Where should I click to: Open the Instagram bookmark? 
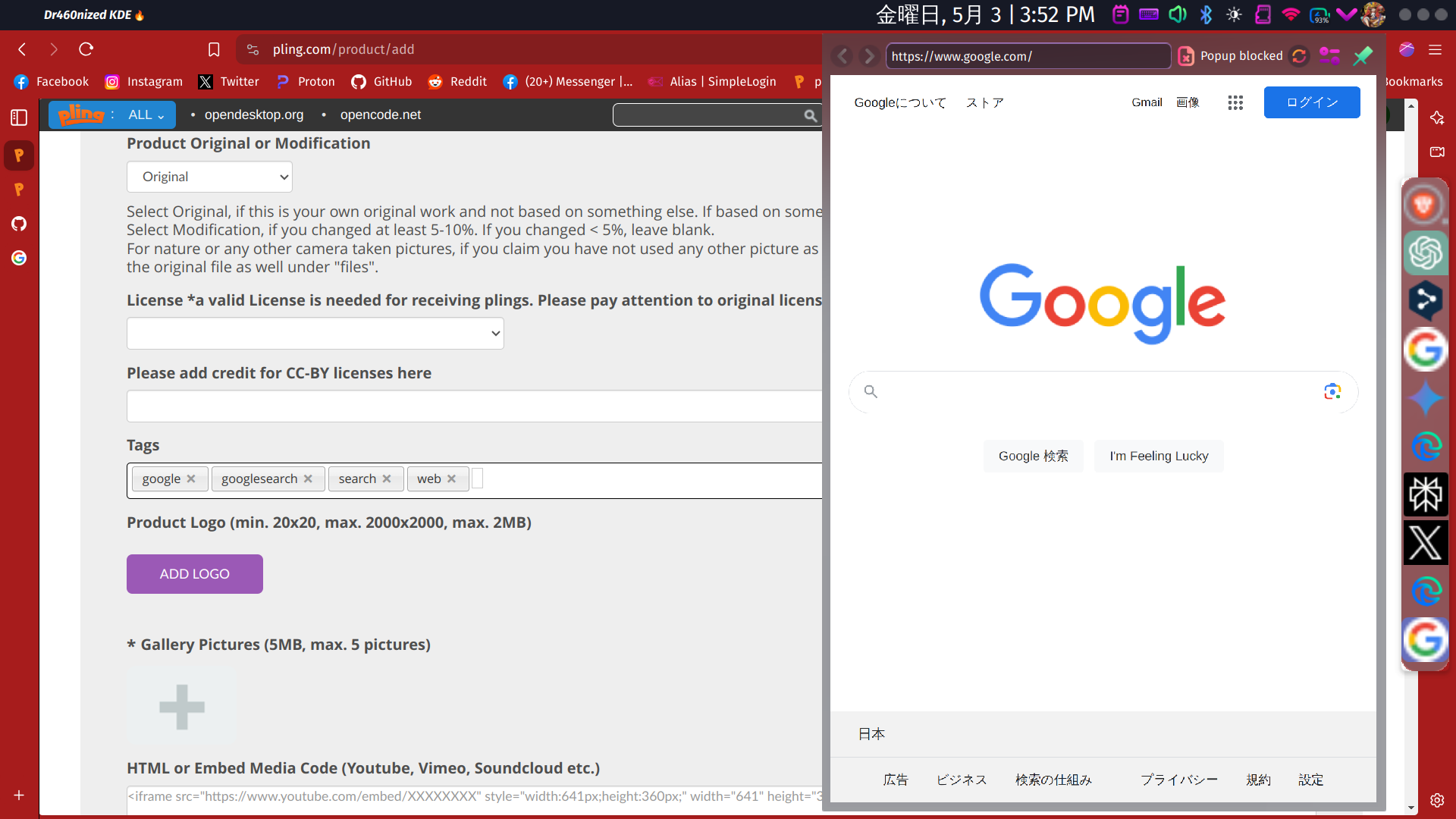pos(143,82)
